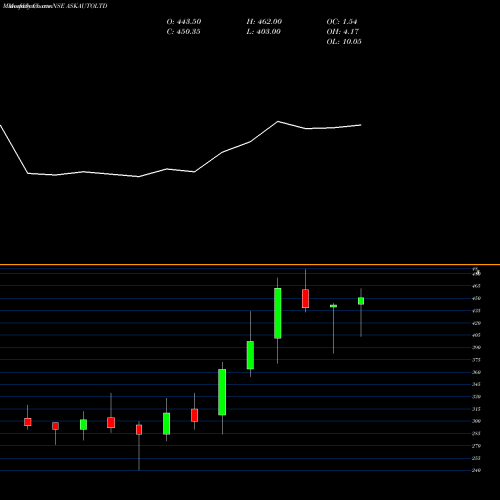Click the peak of the white line chart
Screen dimensions: 500x500
coord(278,122)
